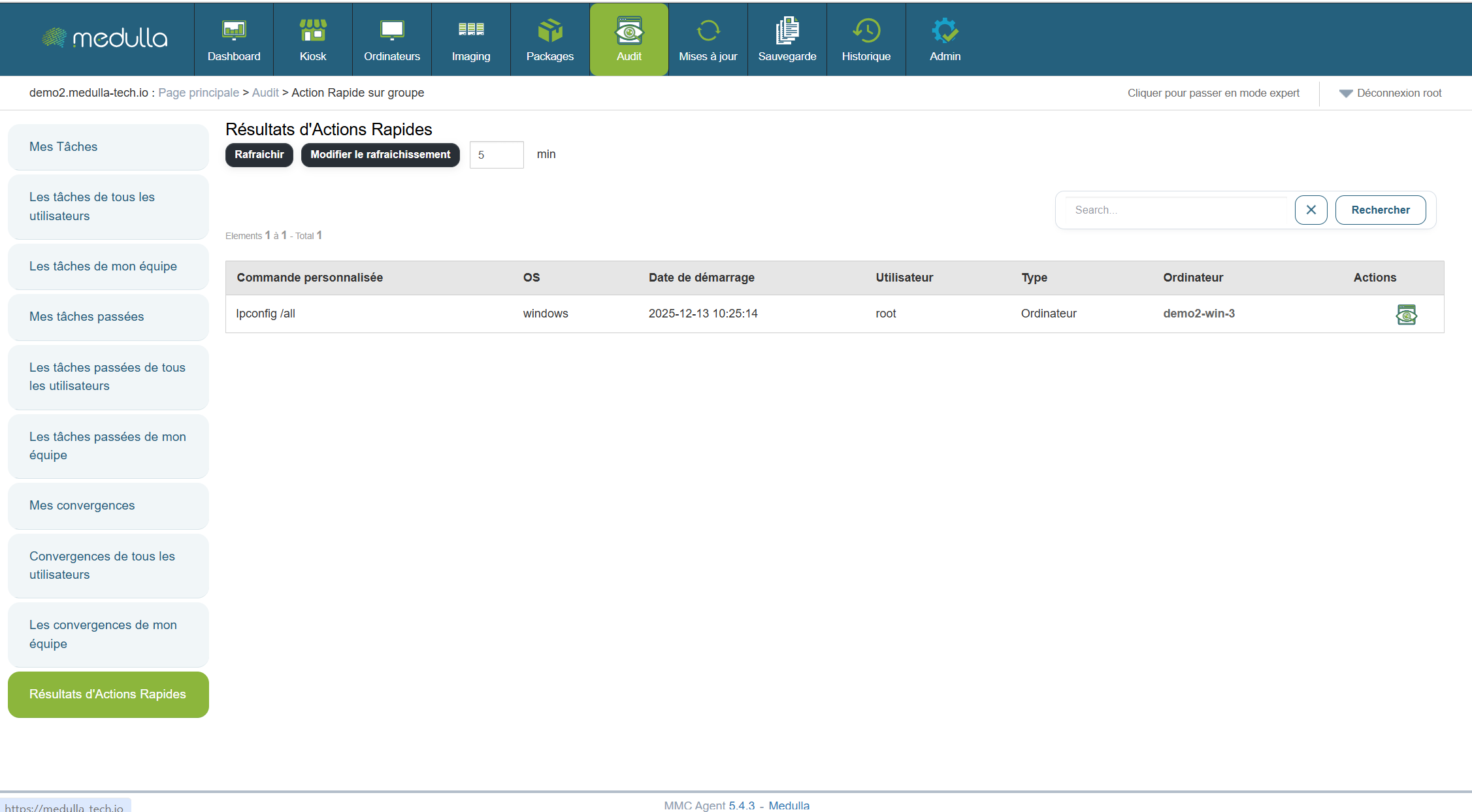Open the Kiosk store icon
Screen dimensions: 1472x812
[313, 31]
